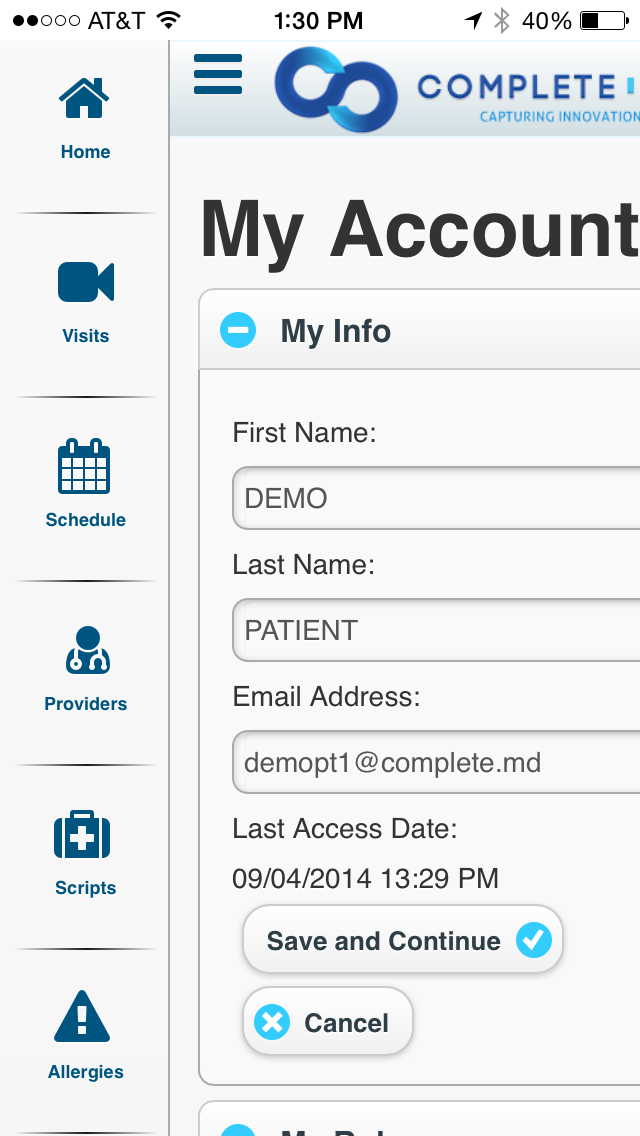Open the Visits video camera icon

pos(86,282)
